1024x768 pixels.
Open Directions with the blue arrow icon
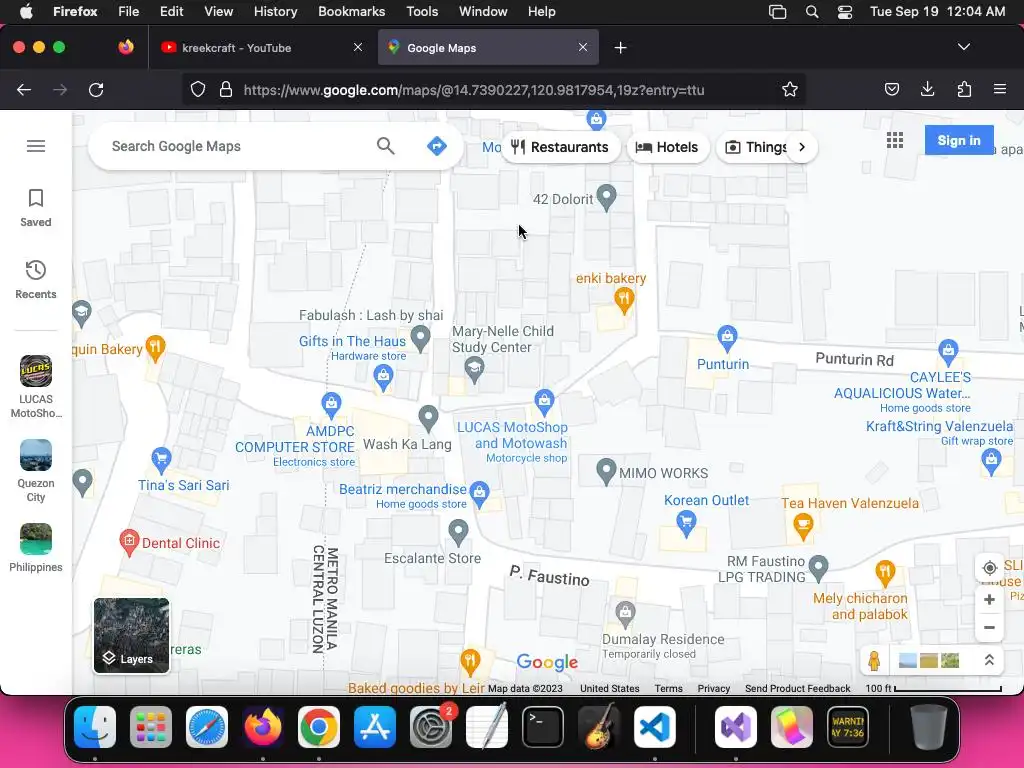437,146
